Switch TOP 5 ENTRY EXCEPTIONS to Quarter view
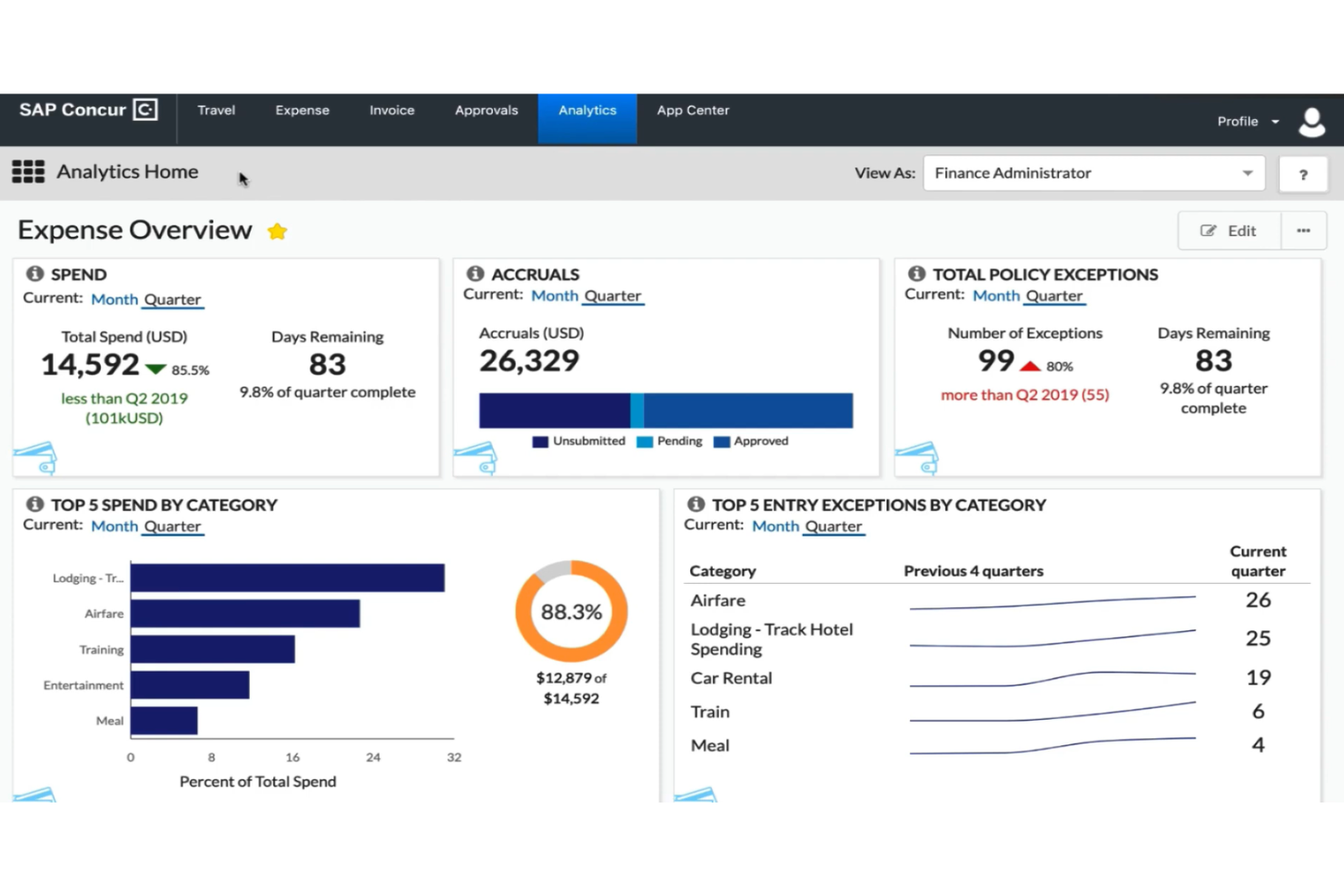This screenshot has height=896, width=1344. tap(834, 527)
